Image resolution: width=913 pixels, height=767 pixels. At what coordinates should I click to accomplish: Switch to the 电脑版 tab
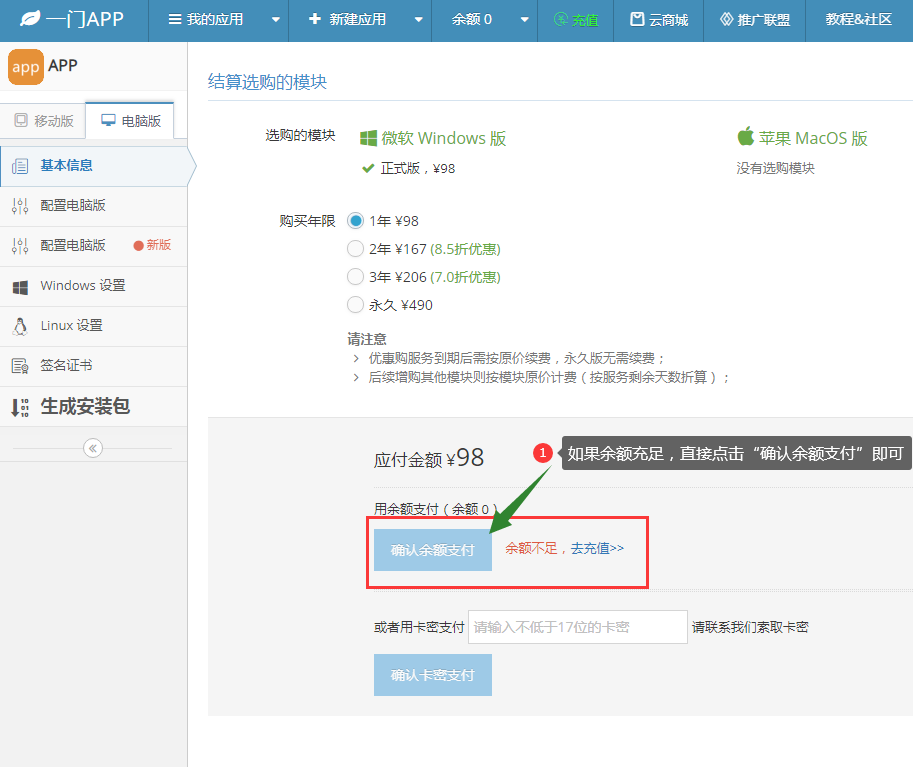click(130, 121)
